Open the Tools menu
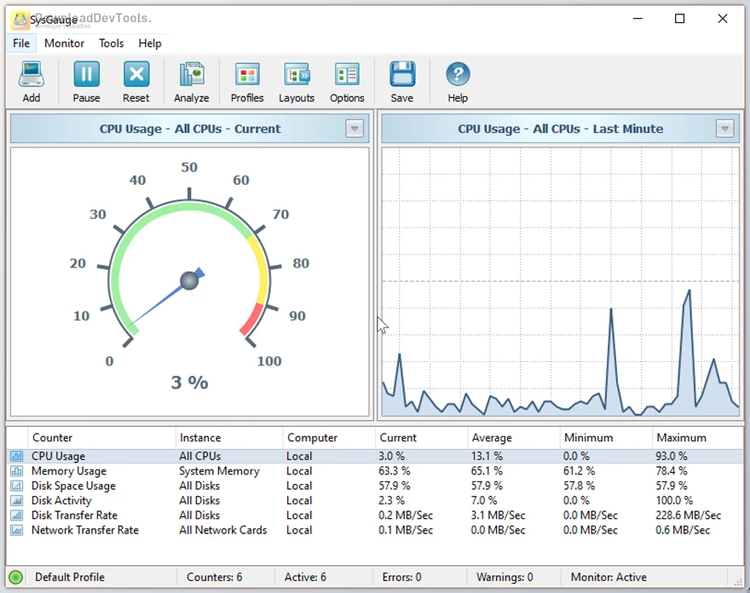This screenshot has height=593, width=750. point(111,44)
